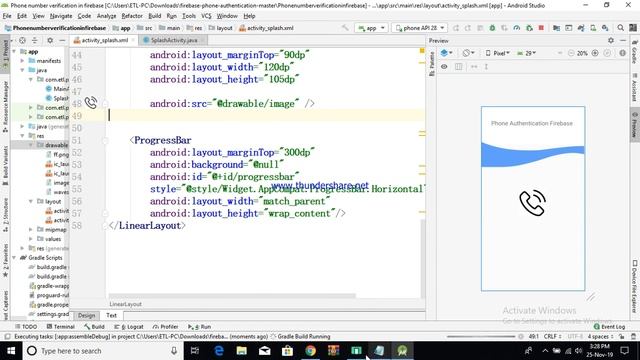Hide the Preview panel with minimize icon

[x=623, y=40]
